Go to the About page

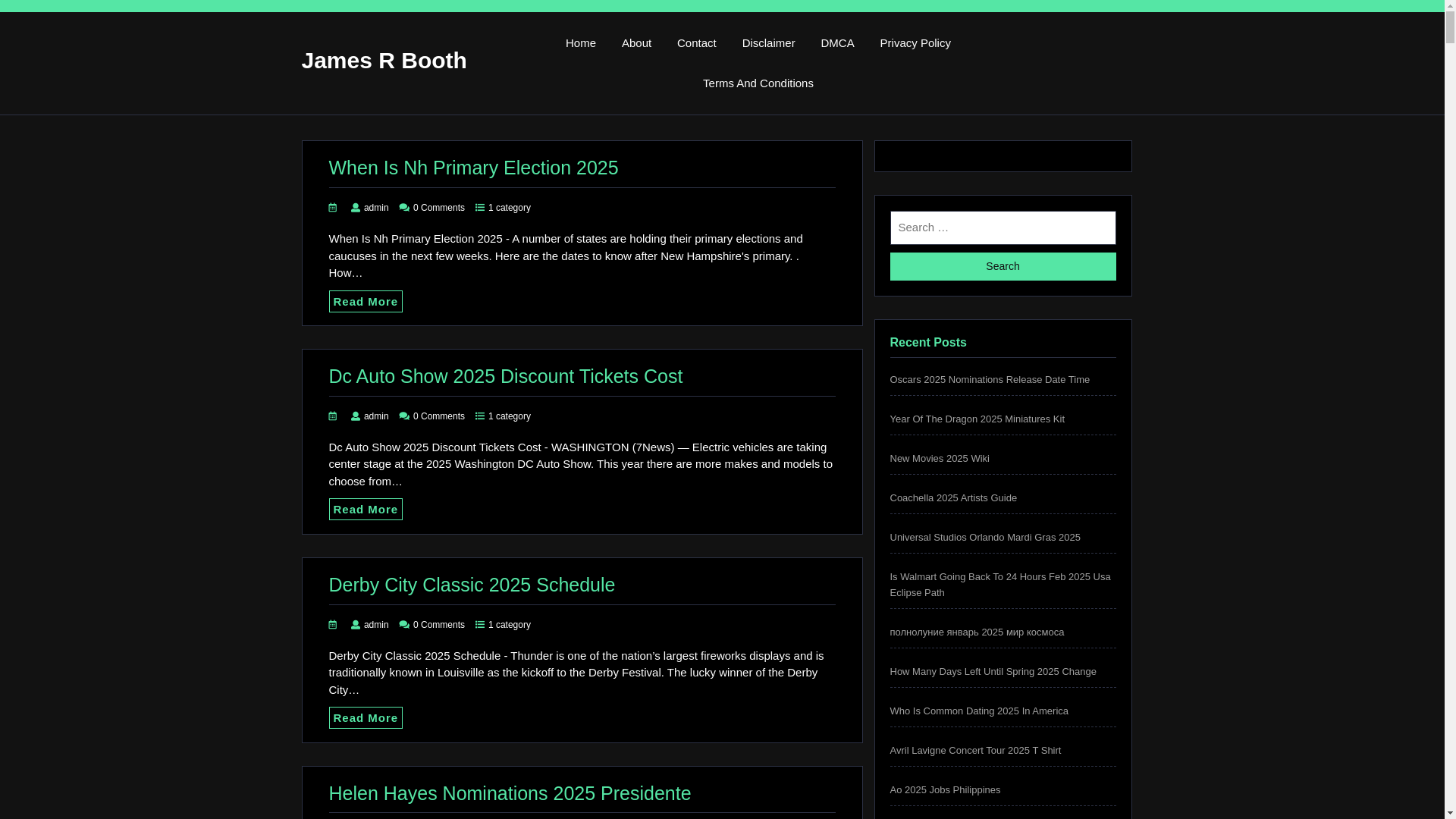(636, 43)
